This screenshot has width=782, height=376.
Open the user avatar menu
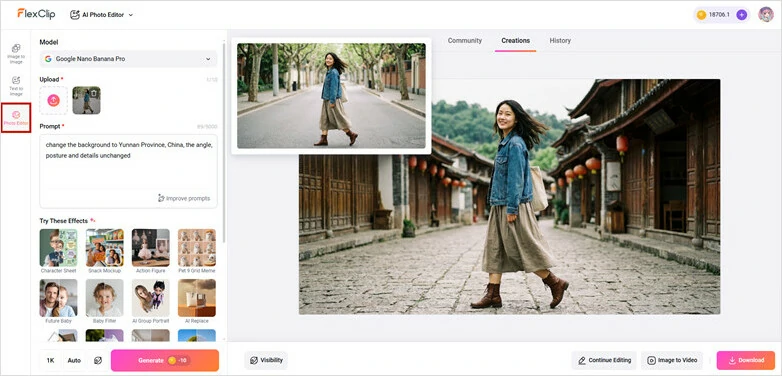pos(766,14)
